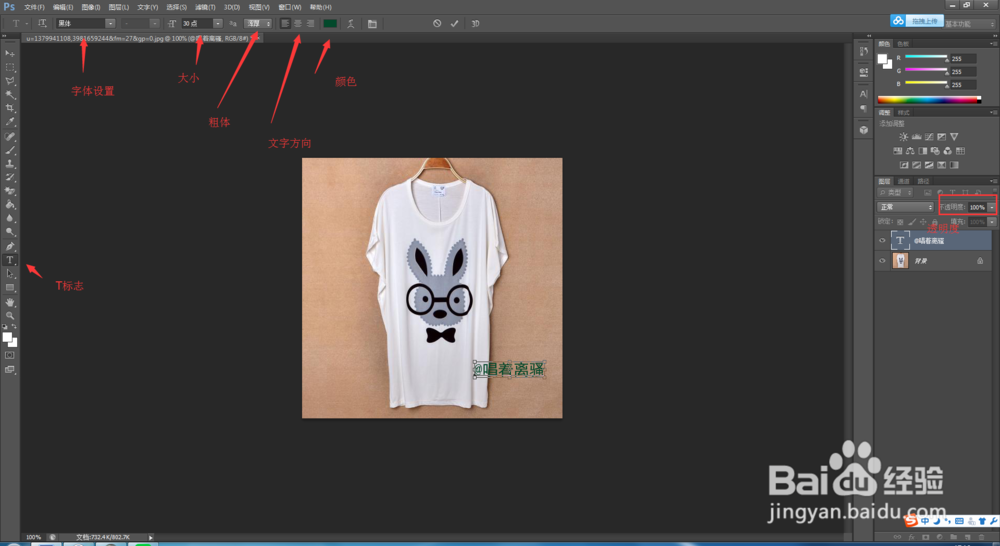
Task: Cancel the current text edit
Action: 437,23
